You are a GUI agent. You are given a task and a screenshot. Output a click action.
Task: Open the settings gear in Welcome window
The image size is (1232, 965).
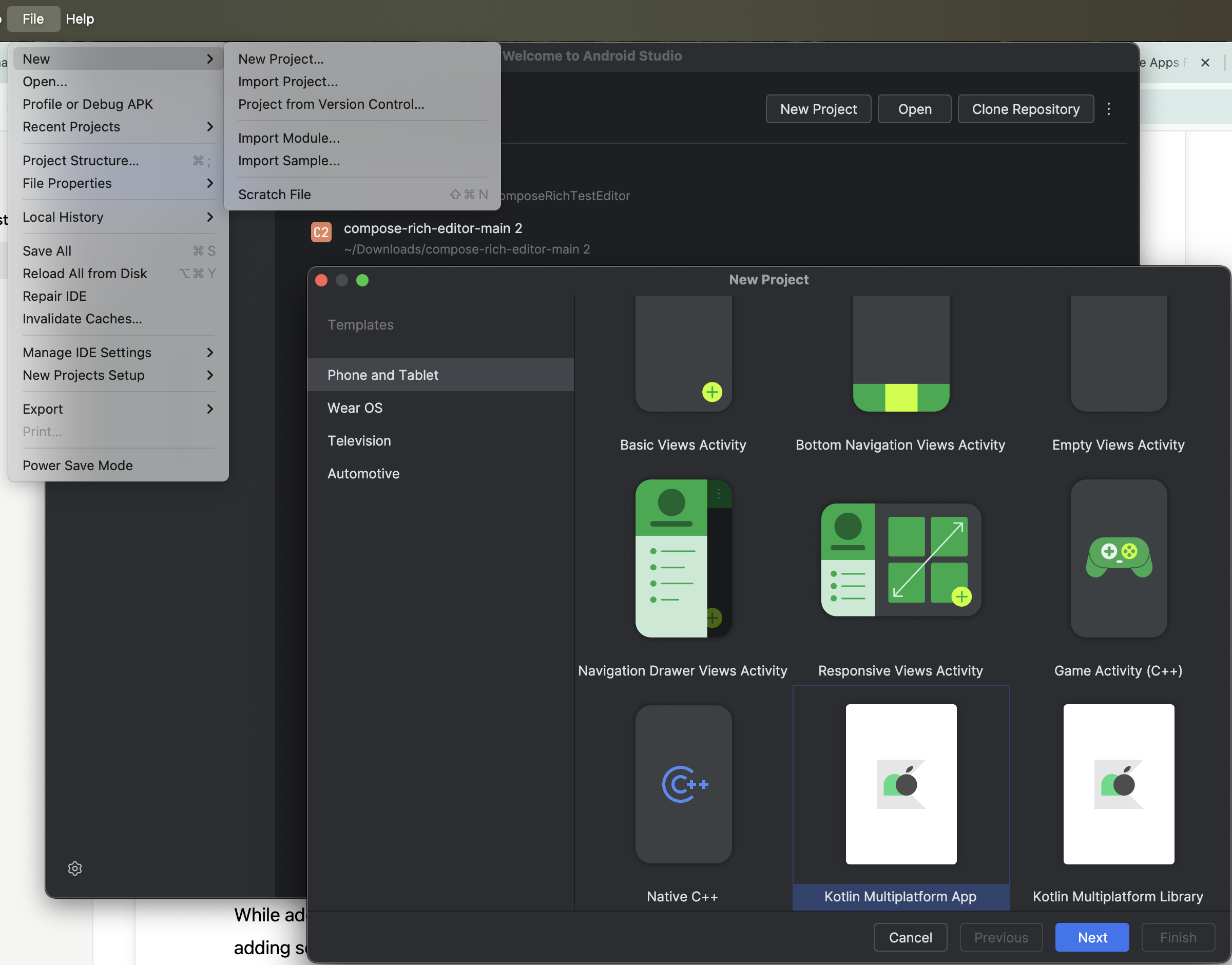(x=75, y=868)
